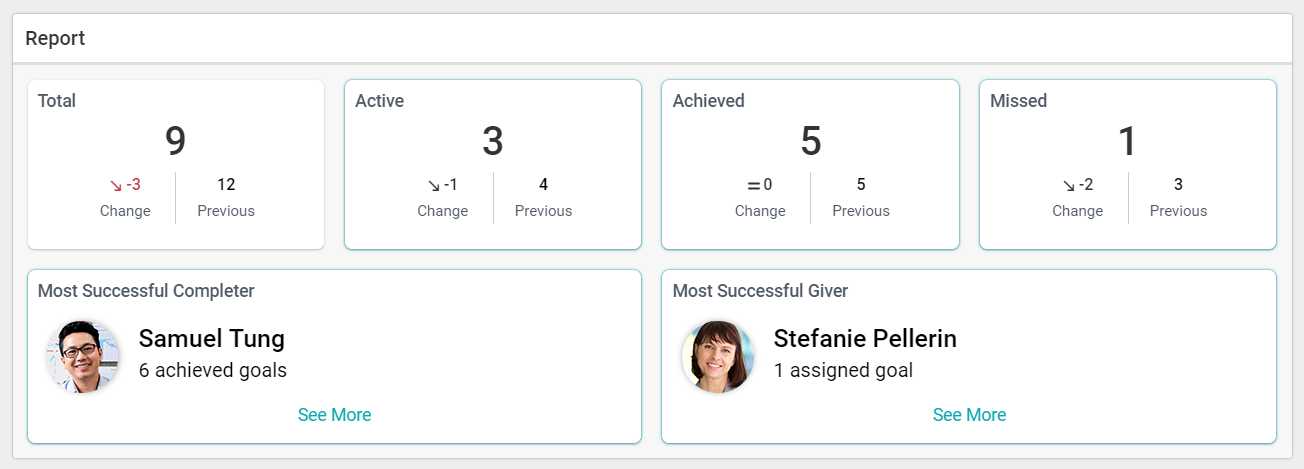Click the achieved count number 5

(x=810, y=141)
